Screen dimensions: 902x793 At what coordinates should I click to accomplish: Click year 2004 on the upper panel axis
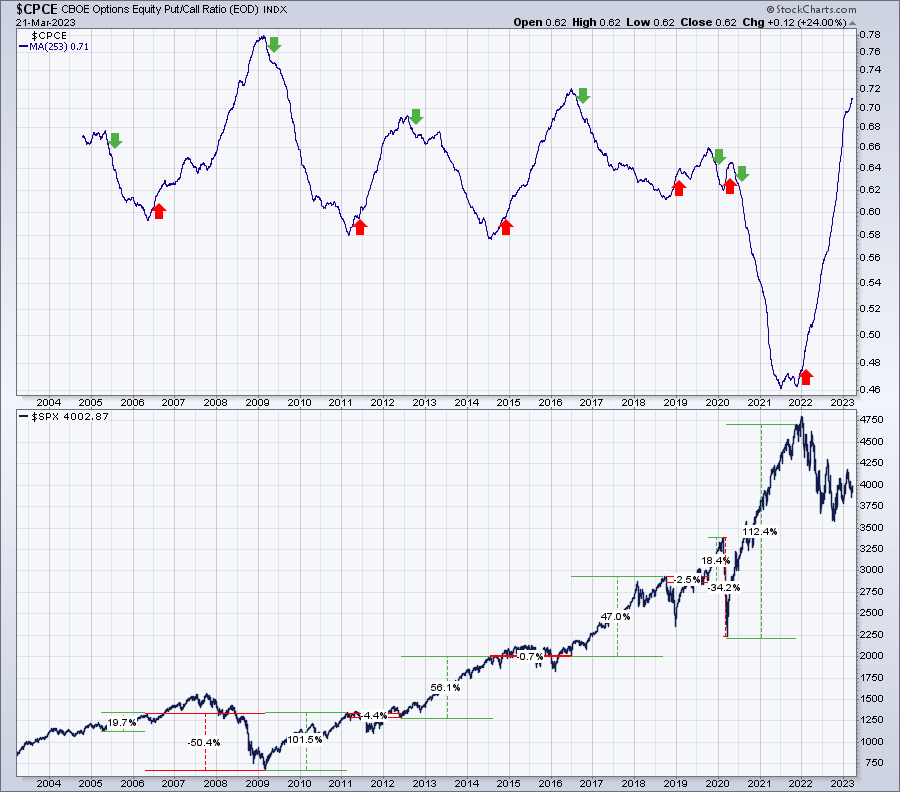(x=48, y=403)
